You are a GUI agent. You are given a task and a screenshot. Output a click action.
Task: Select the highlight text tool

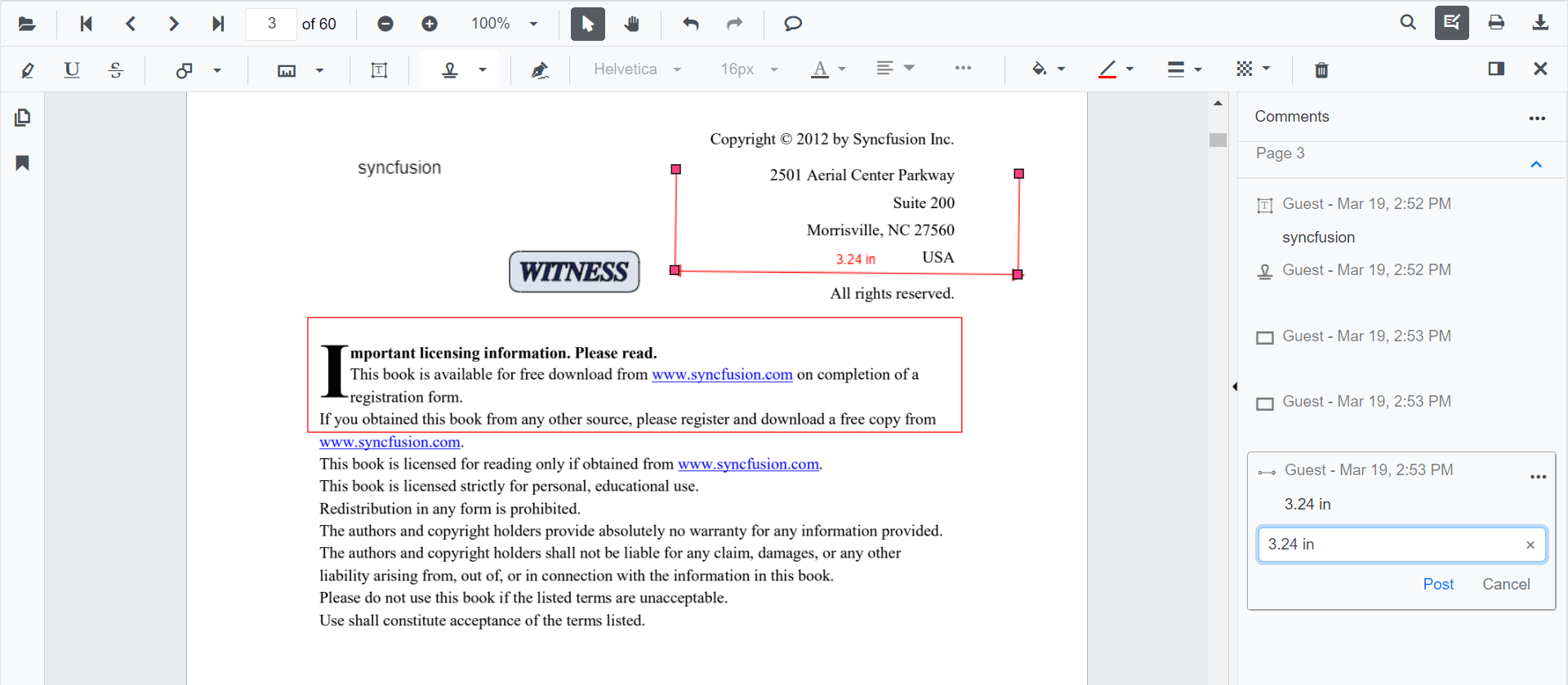click(28, 70)
